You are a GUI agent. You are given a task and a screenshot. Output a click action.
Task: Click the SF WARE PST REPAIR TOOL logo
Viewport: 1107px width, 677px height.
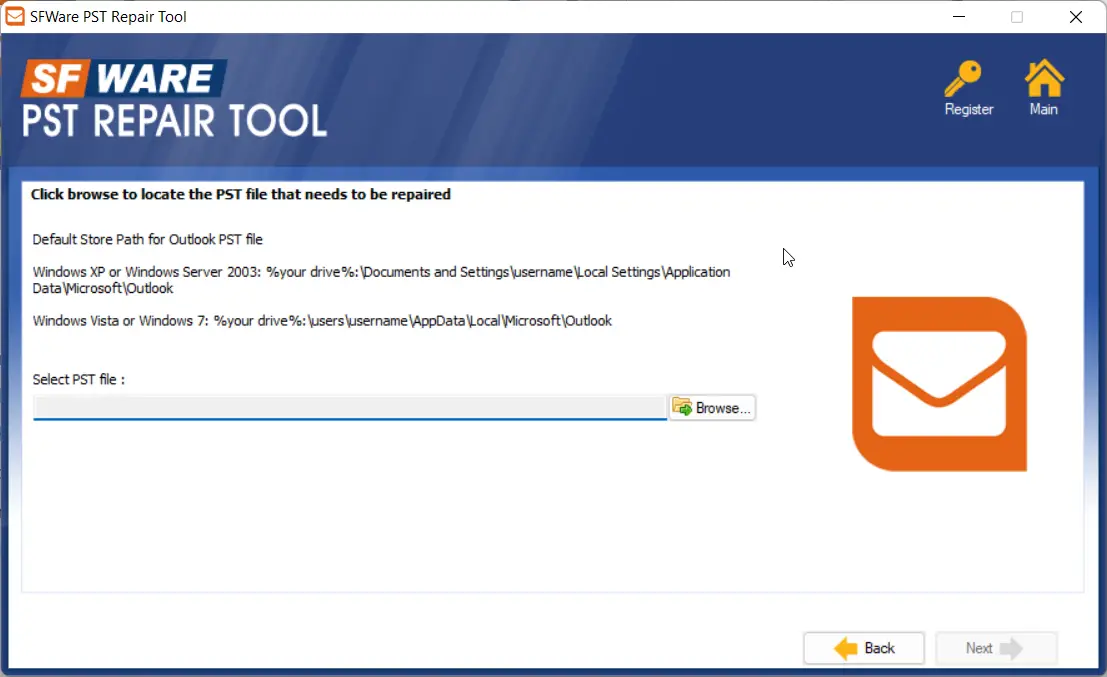(174, 99)
